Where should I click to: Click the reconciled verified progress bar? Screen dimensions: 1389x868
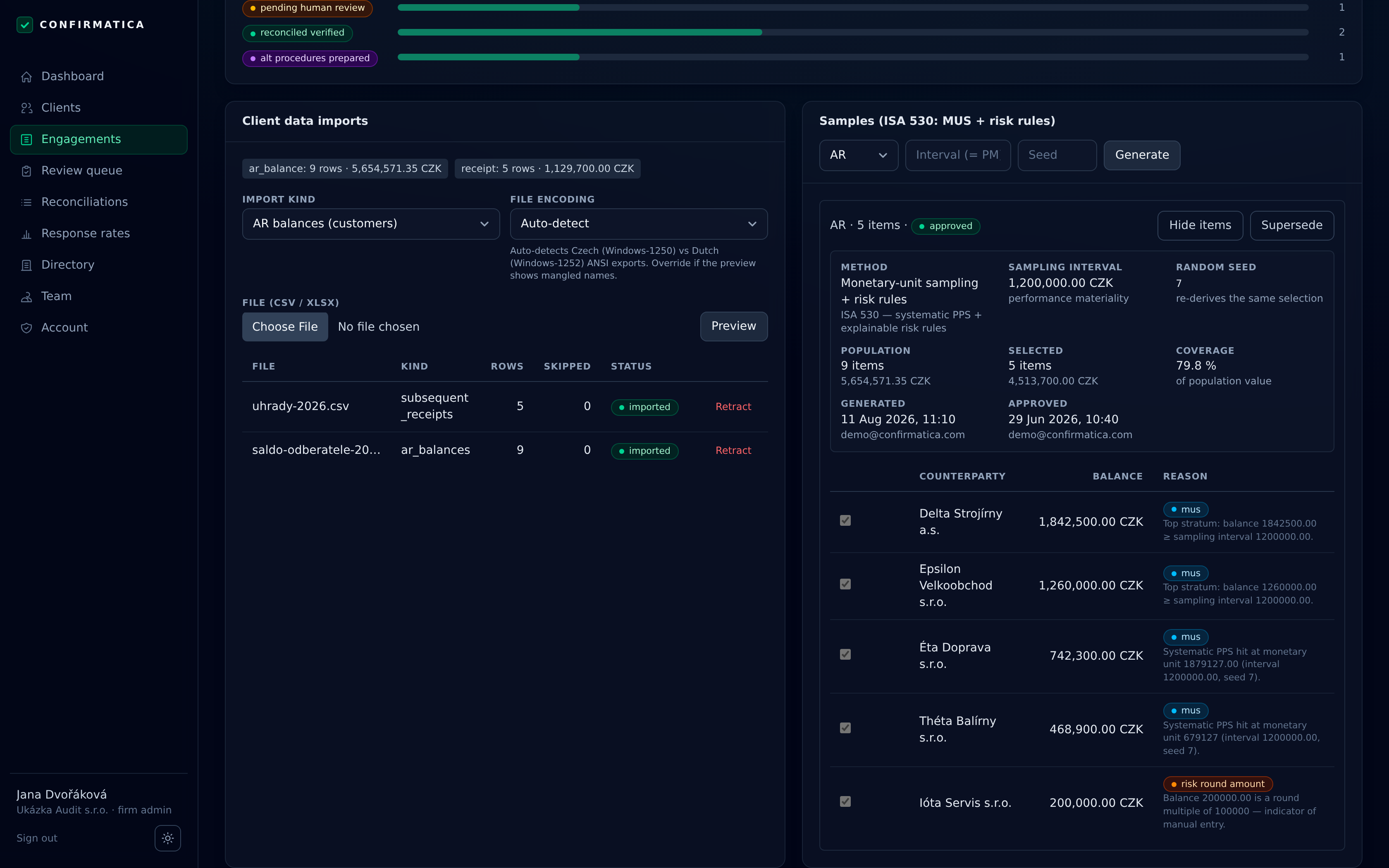[x=853, y=32]
